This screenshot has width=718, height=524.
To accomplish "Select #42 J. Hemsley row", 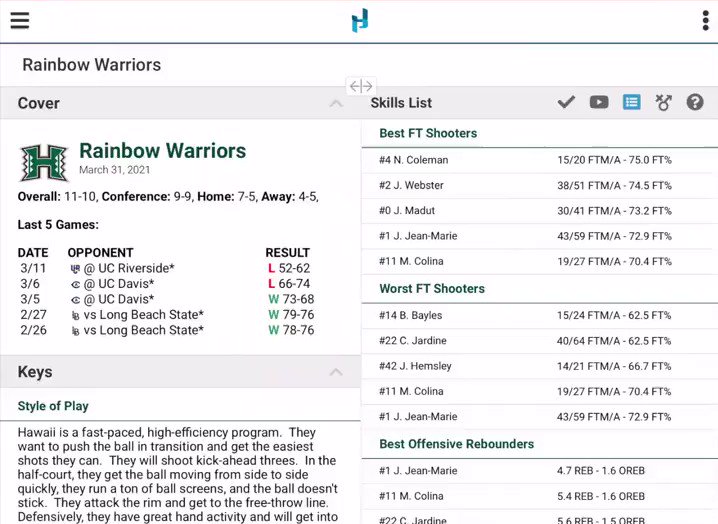I will 540,366.
